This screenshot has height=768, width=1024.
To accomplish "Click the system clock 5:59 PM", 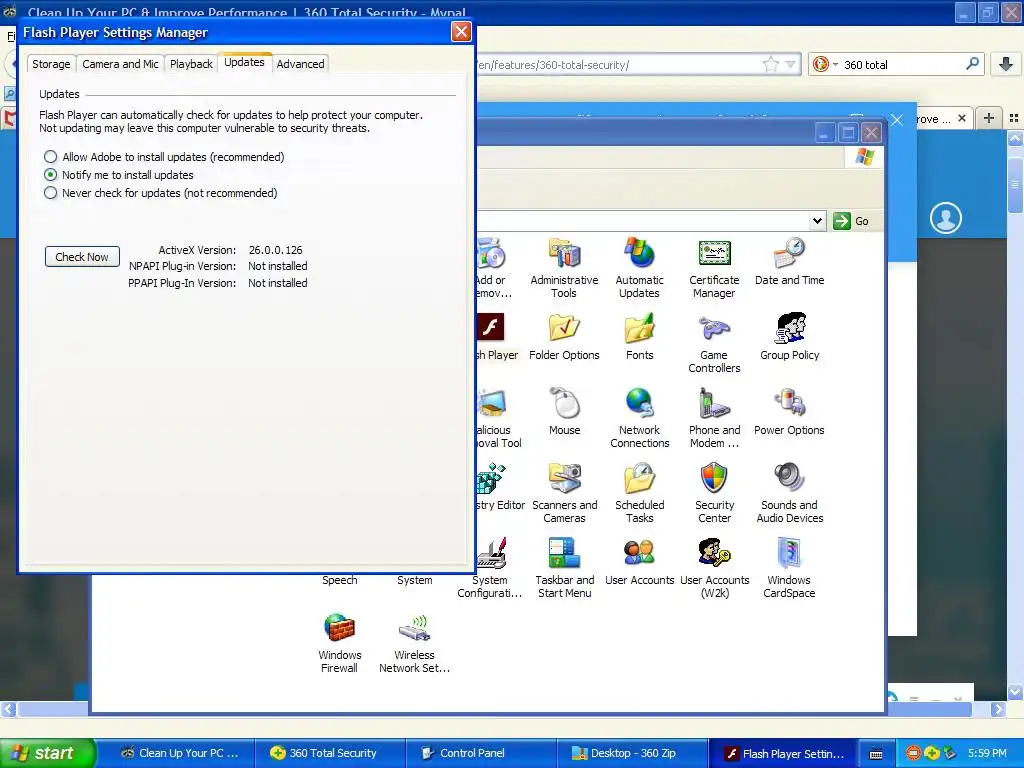I will (987, 753).
